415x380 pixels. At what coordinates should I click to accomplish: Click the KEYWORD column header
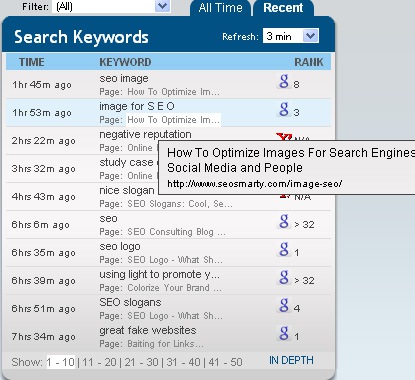pyautogui.click(x=125, y=62)
